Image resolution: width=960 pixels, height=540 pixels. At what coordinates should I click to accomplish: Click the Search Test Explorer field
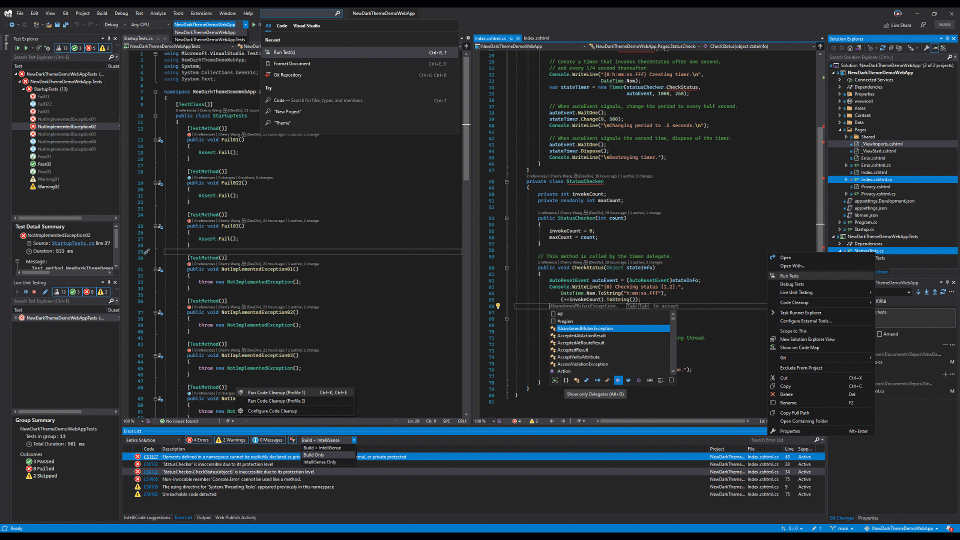pos(60,57)
